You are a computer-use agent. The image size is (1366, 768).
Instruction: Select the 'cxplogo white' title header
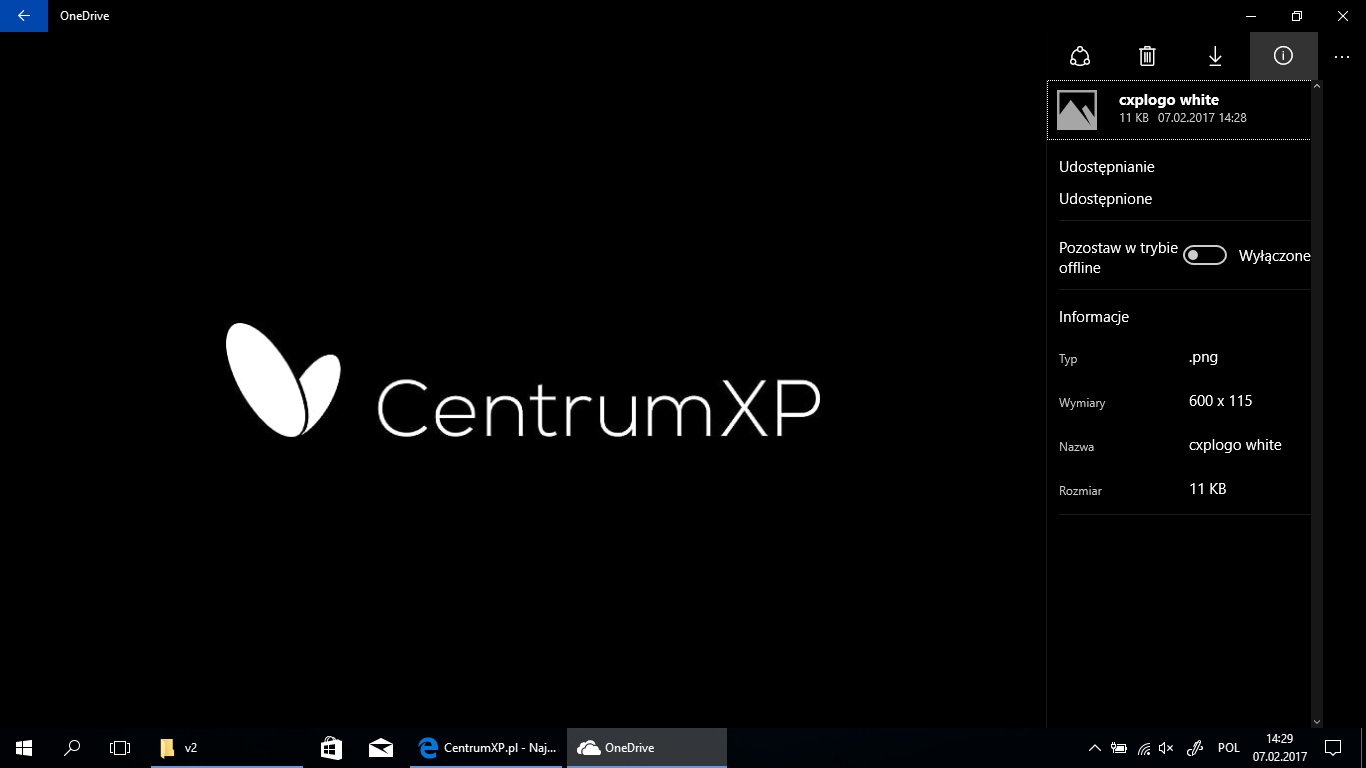pyautogui.click(x=1168, y=100)
